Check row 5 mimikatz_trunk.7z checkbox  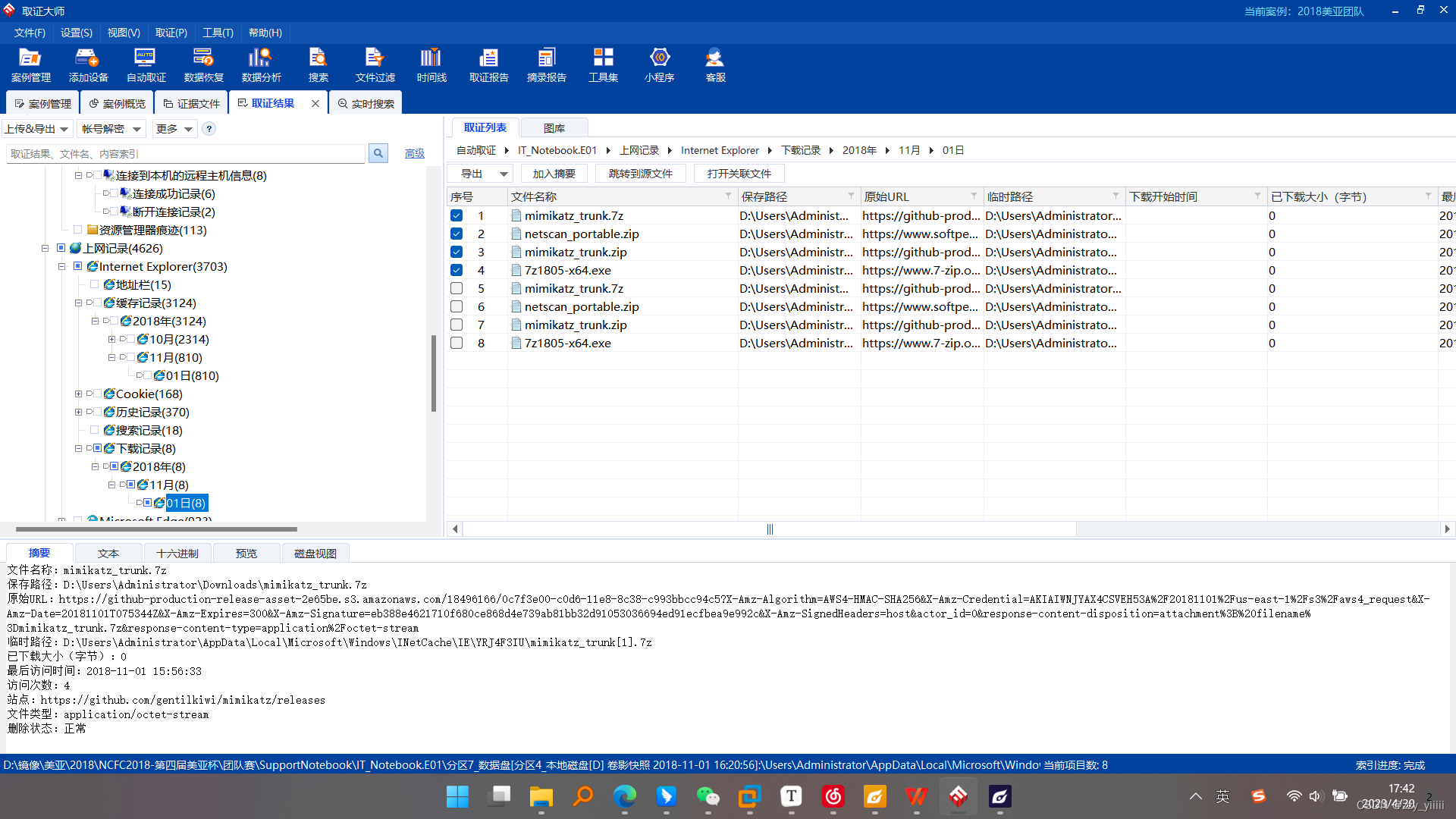(457, 288)
